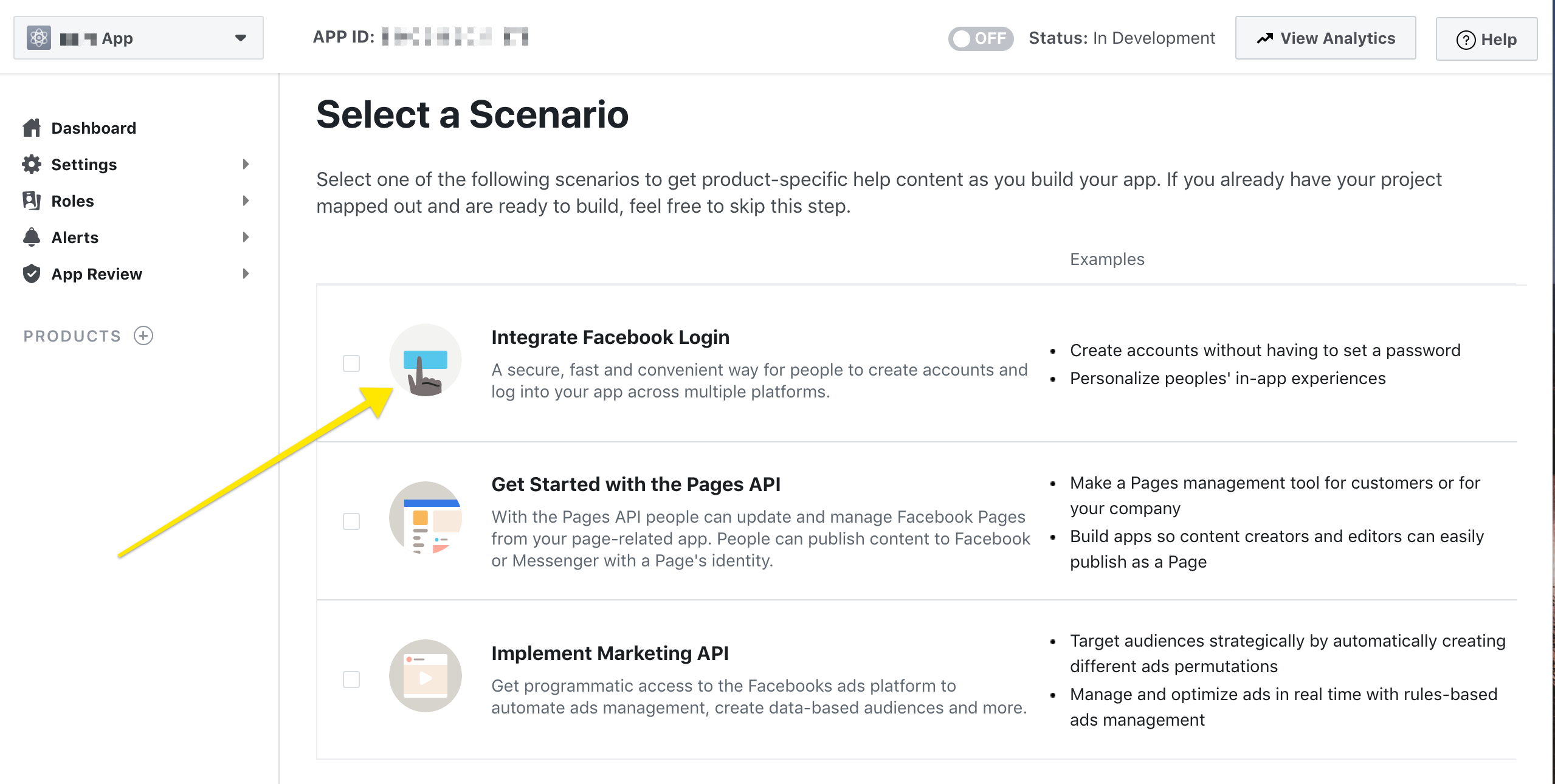
Task: Click the Implement Marketing API title
Action: click(610, 653)
